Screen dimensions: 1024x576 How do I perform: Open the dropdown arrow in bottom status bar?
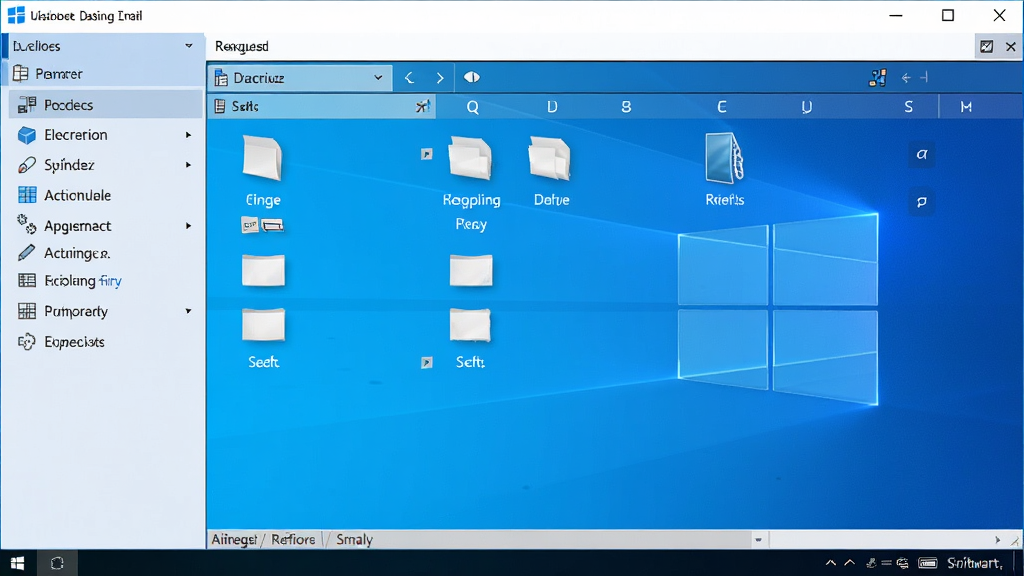(x=758, y=540)
